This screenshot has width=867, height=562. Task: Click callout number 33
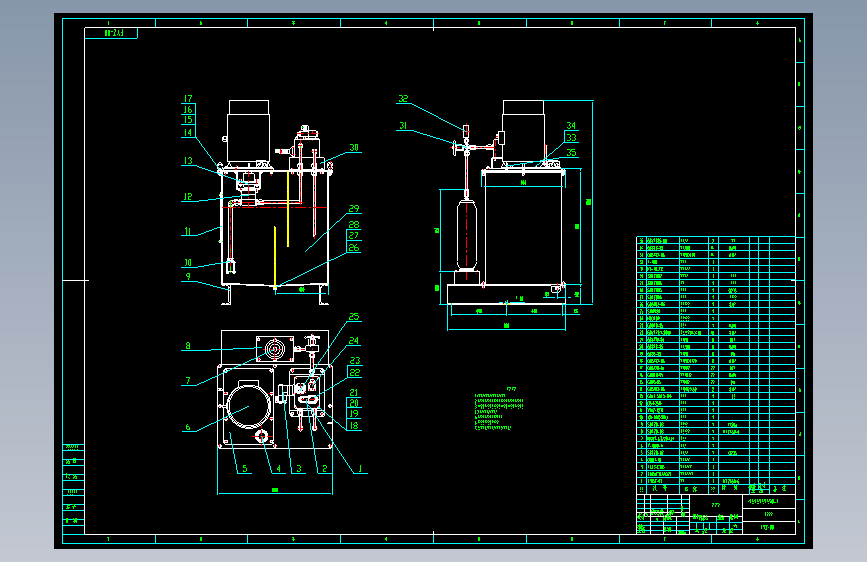tap(571, 138)
